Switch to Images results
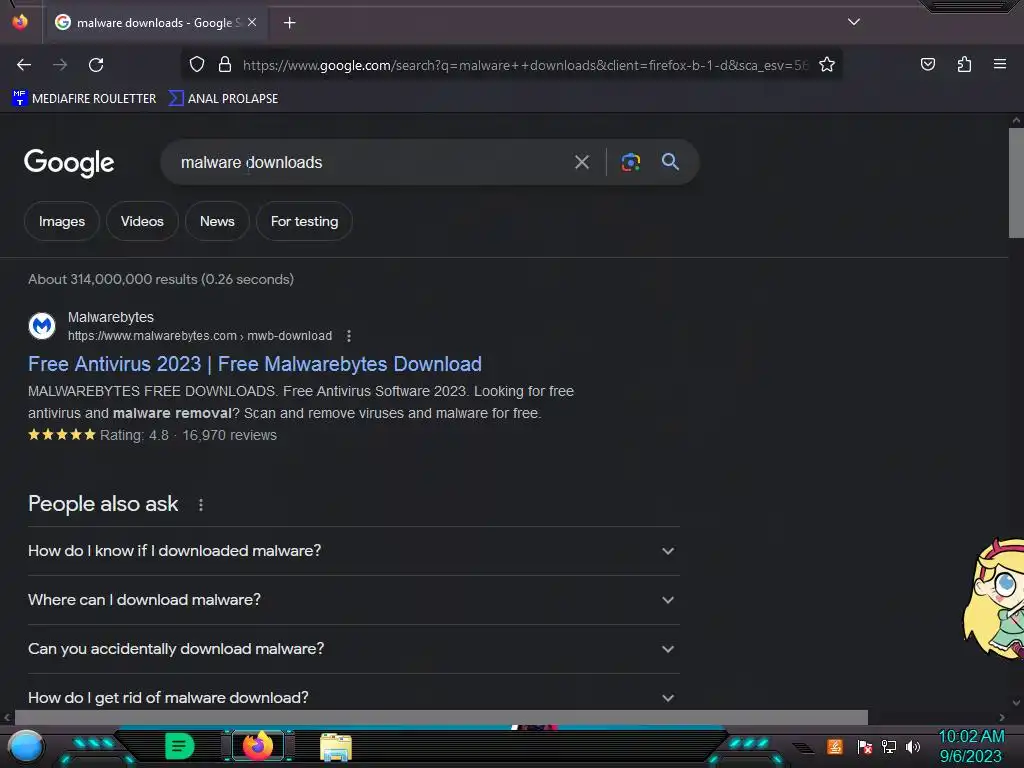1024x768 pixels. (x=62, y=221)
